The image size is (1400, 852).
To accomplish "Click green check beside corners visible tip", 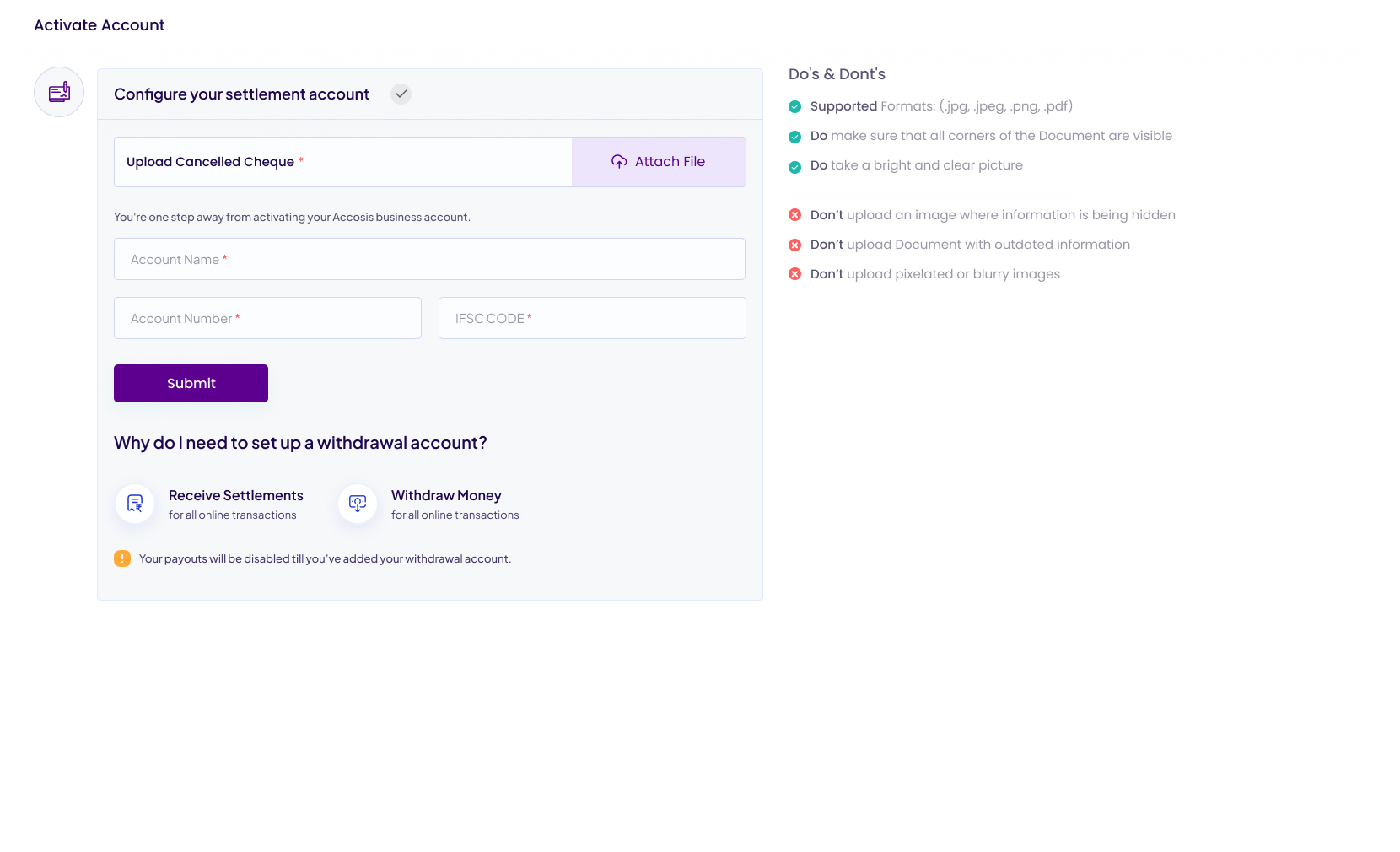I will [x=794, y=137].
